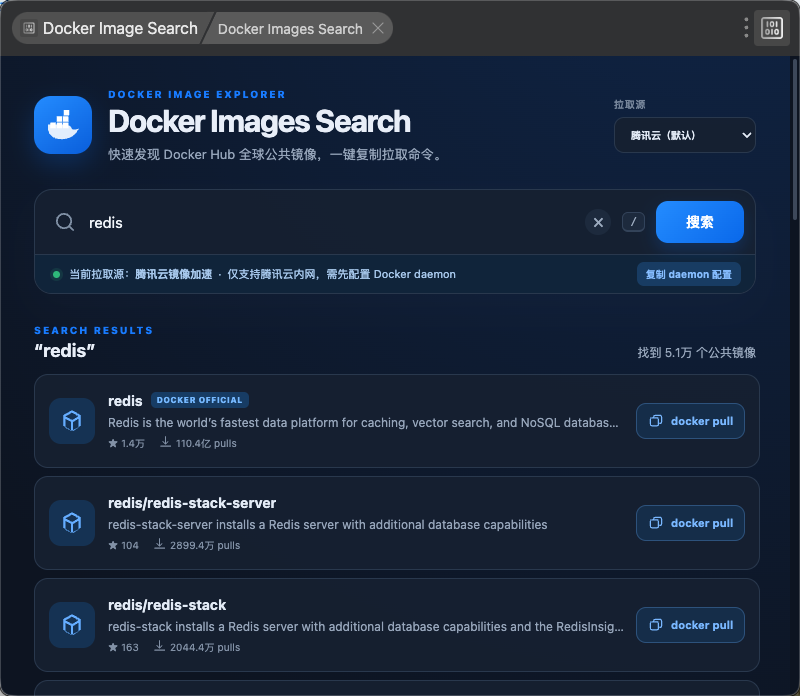Click the small app icon before Docker Image Search
The width and height of the screenshot is (800, 696).
coord(29,28)
